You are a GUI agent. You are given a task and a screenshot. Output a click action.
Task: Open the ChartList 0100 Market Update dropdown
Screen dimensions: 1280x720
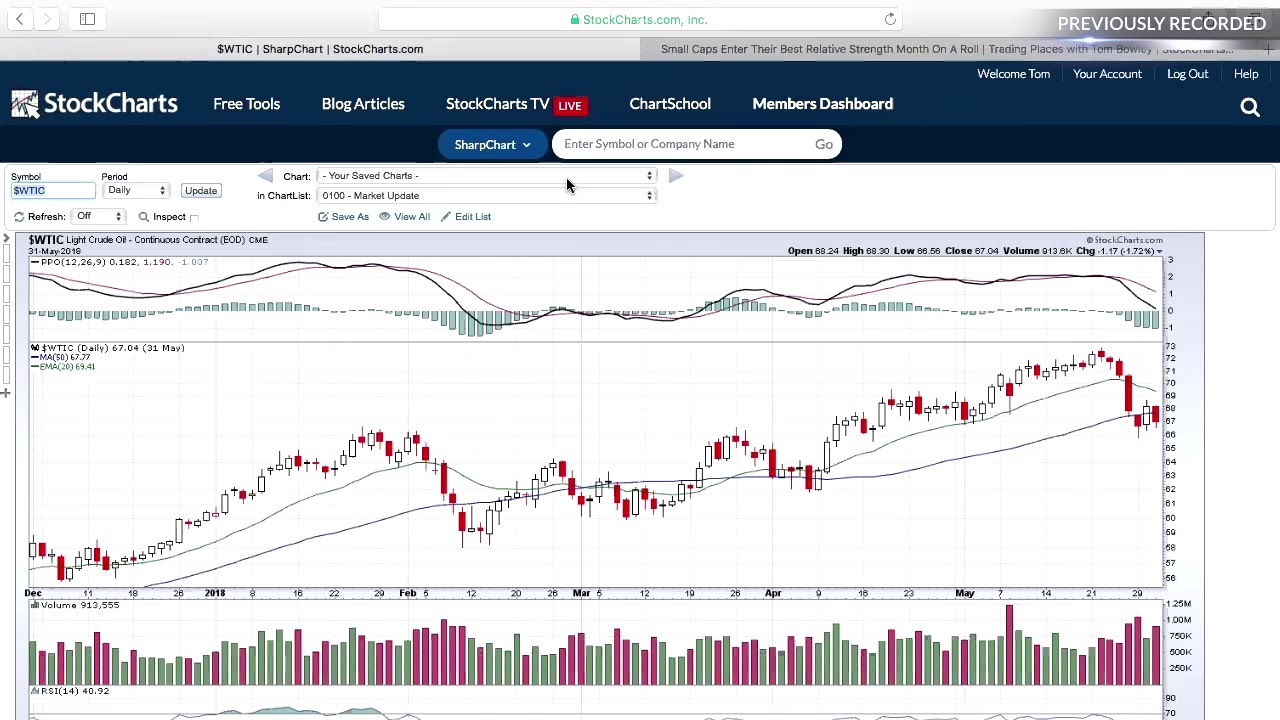point(486,196)
